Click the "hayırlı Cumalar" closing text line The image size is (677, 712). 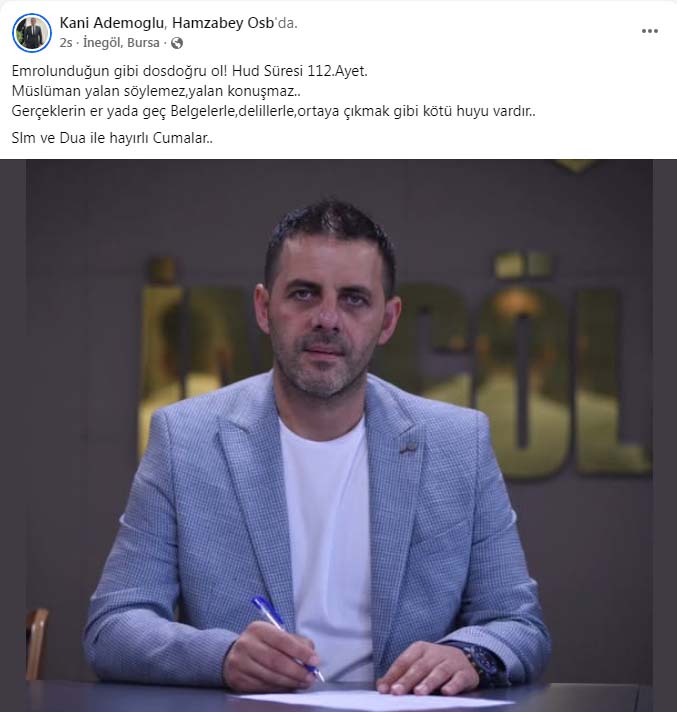(x=112, y=138)
